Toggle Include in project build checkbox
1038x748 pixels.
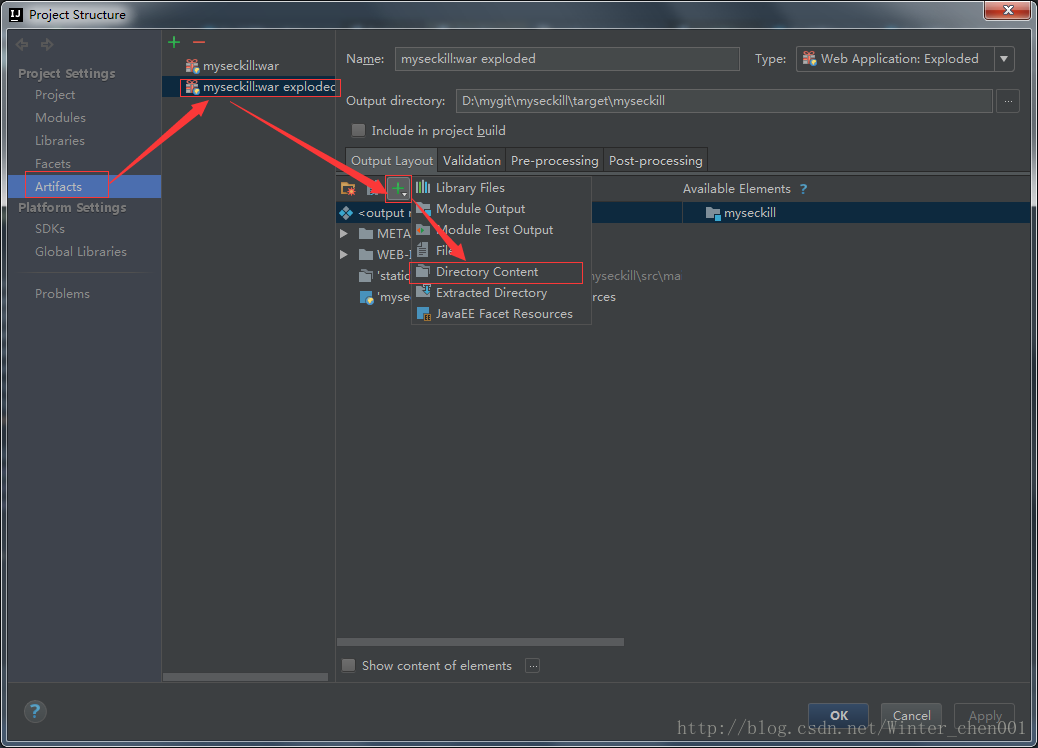click(x=358, y=130)
